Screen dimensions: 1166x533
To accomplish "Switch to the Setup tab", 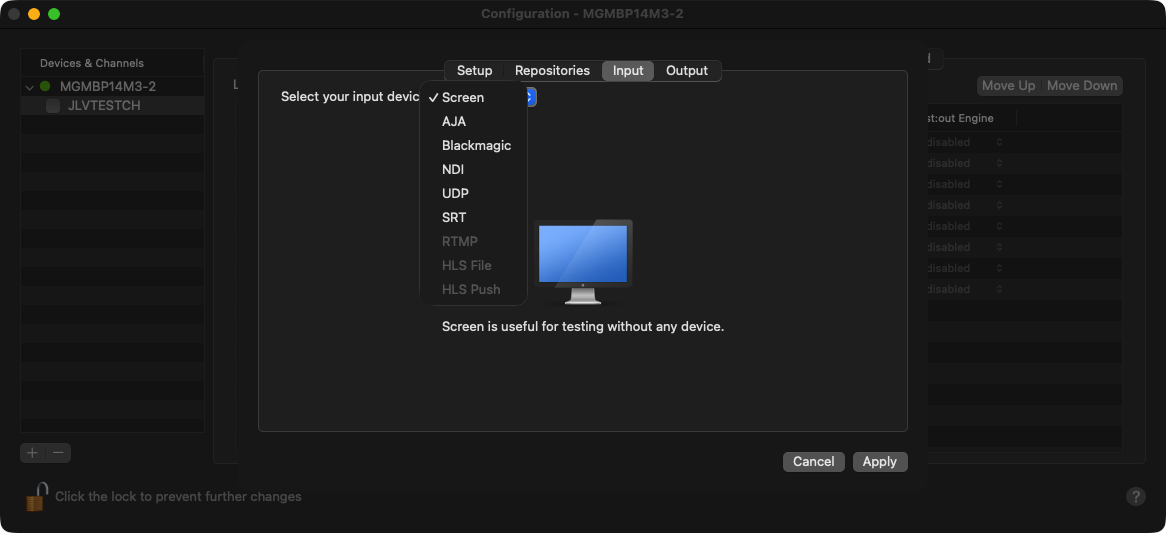I will (474, 71).
